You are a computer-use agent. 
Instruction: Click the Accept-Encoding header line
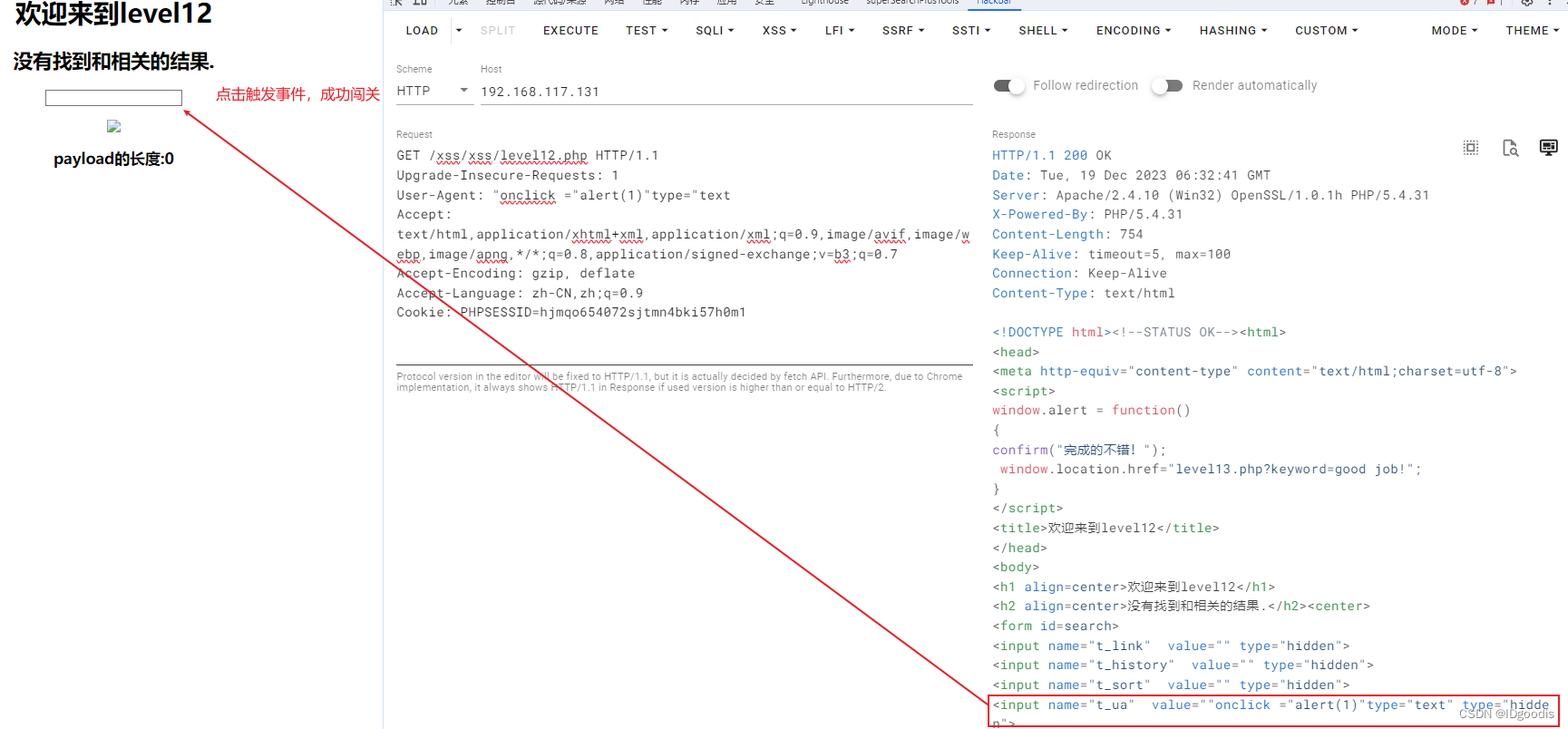(515, 274)
